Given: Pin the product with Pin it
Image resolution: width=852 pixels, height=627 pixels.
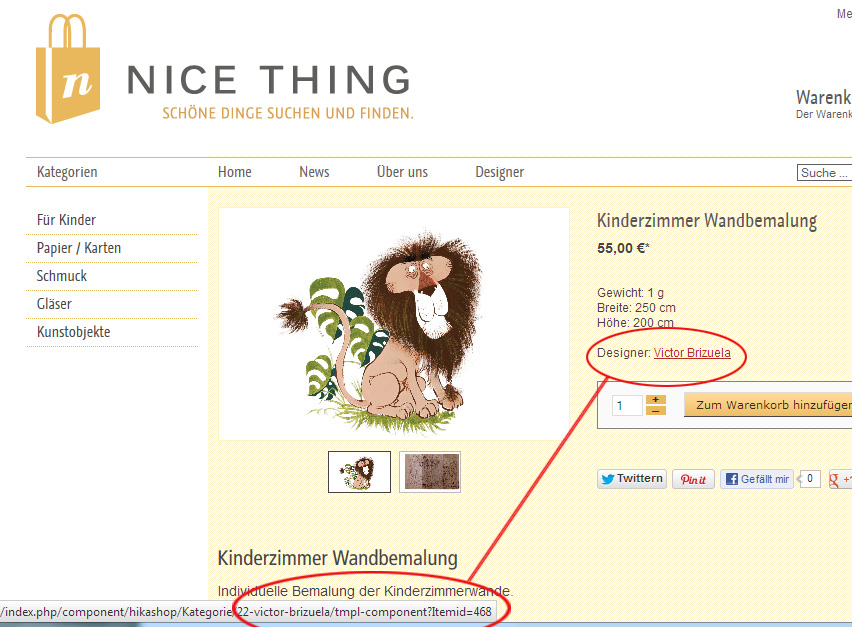Looking at the screenshot, I should (x=693, y=479).
